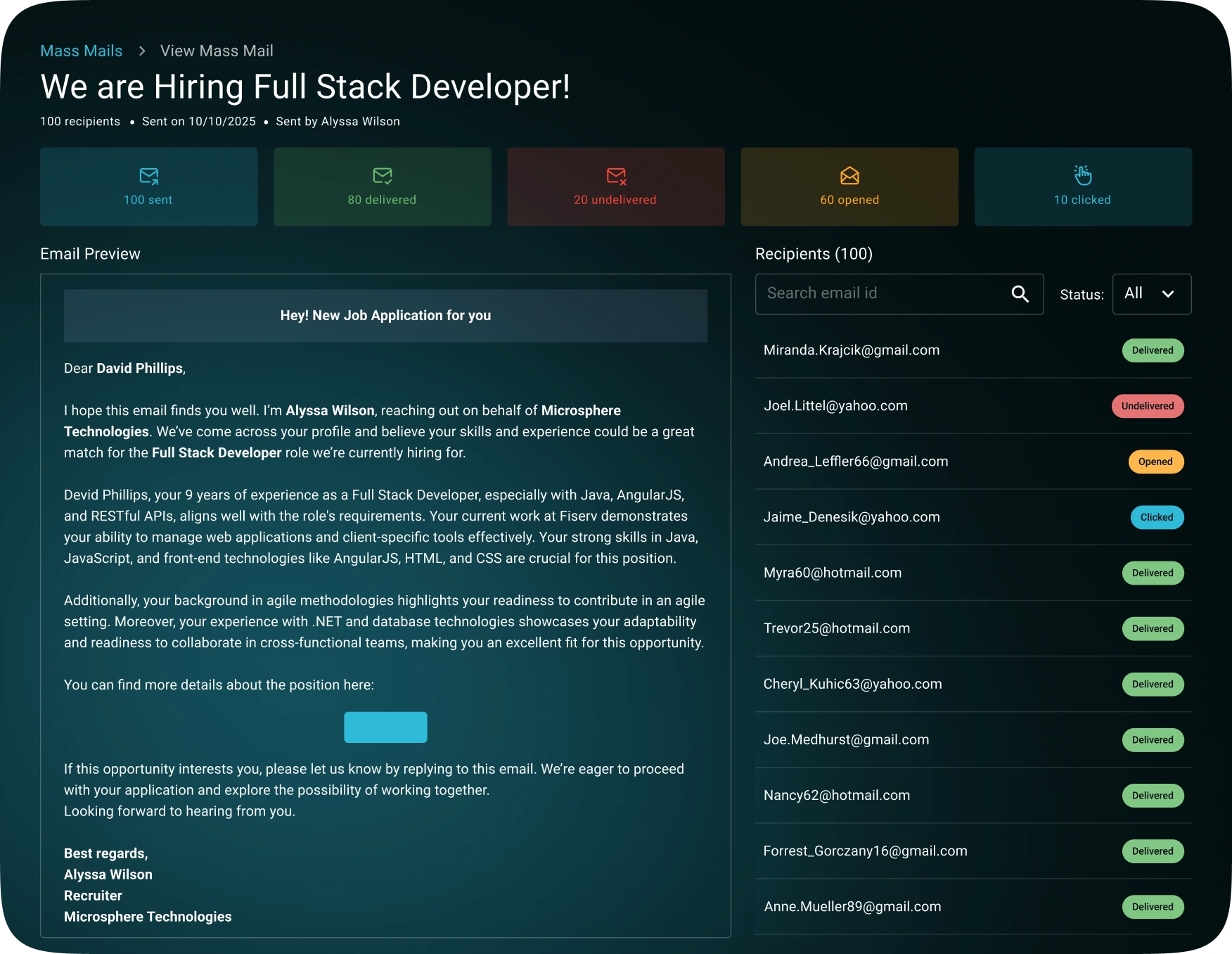Click recipient Cheryl_Kuhic63@yahoo.com
1232x954 pixels.
pyautogui.click(x=853, y=684)
